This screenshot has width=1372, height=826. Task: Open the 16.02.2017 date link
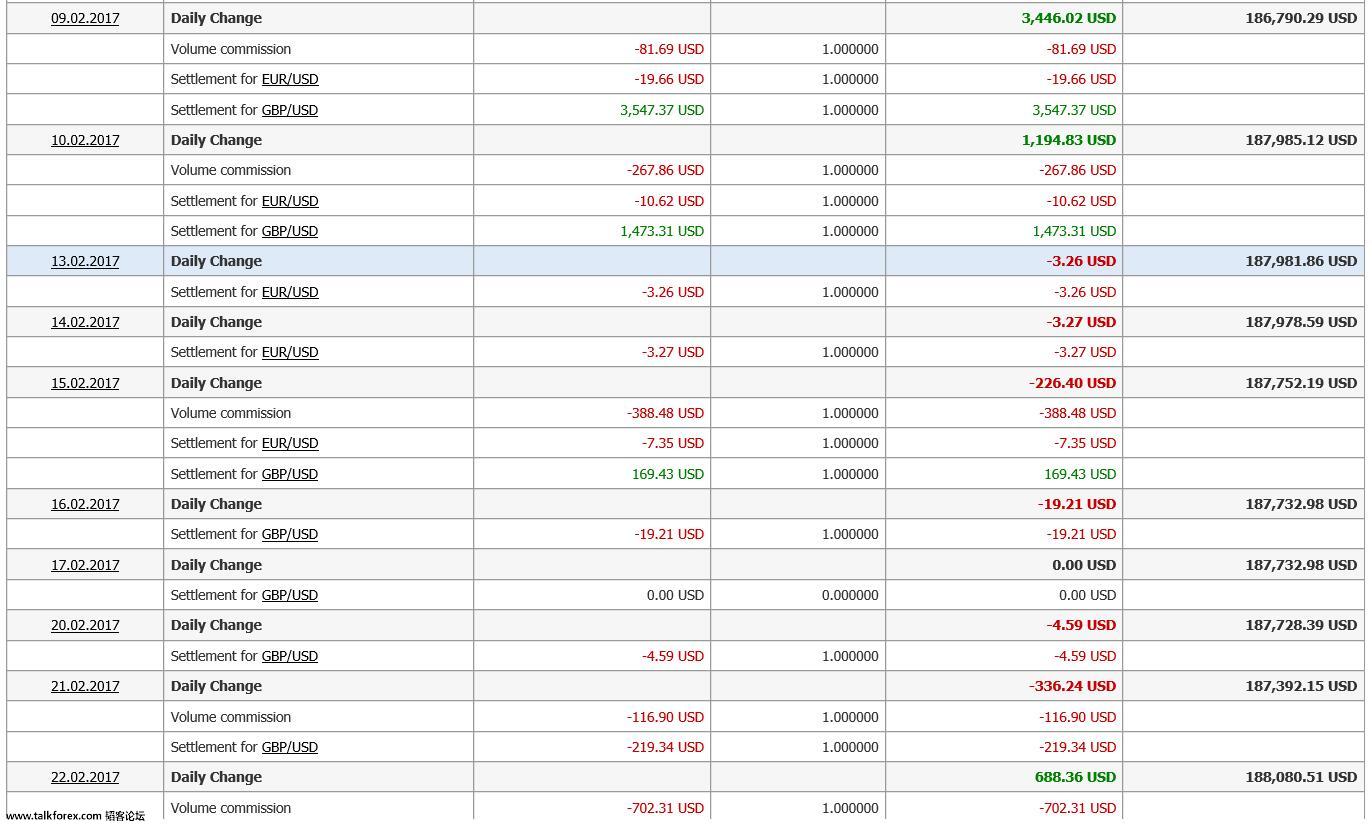click(85, 504)
